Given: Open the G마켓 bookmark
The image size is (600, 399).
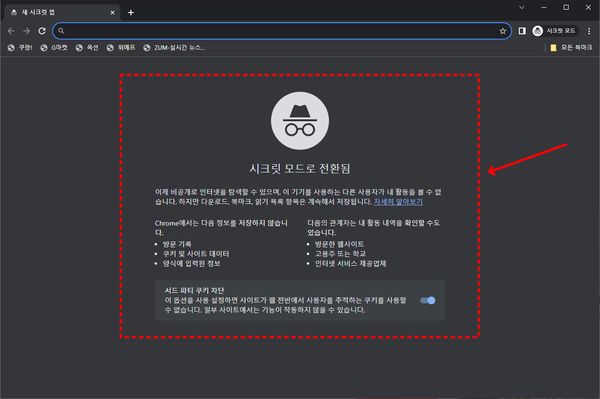Looking at the screenshot, I should click(x=54, y=47).
